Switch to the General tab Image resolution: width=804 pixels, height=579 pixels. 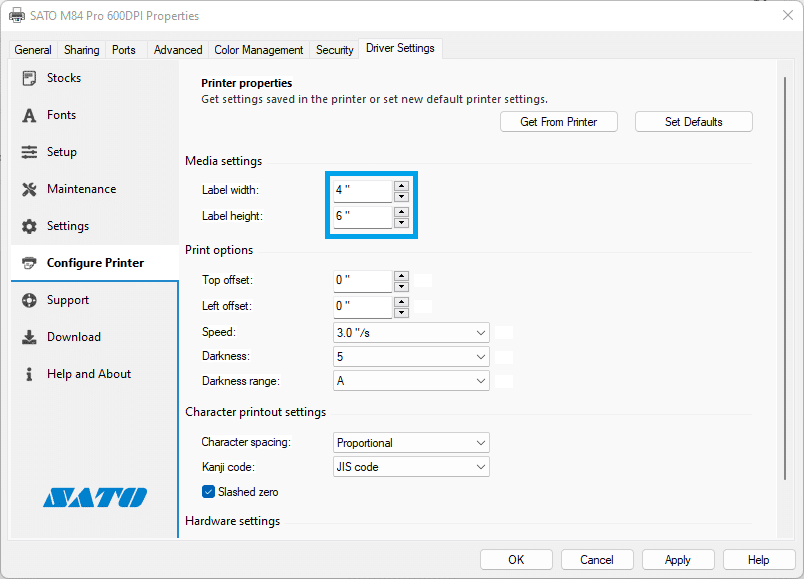point(33,50)
